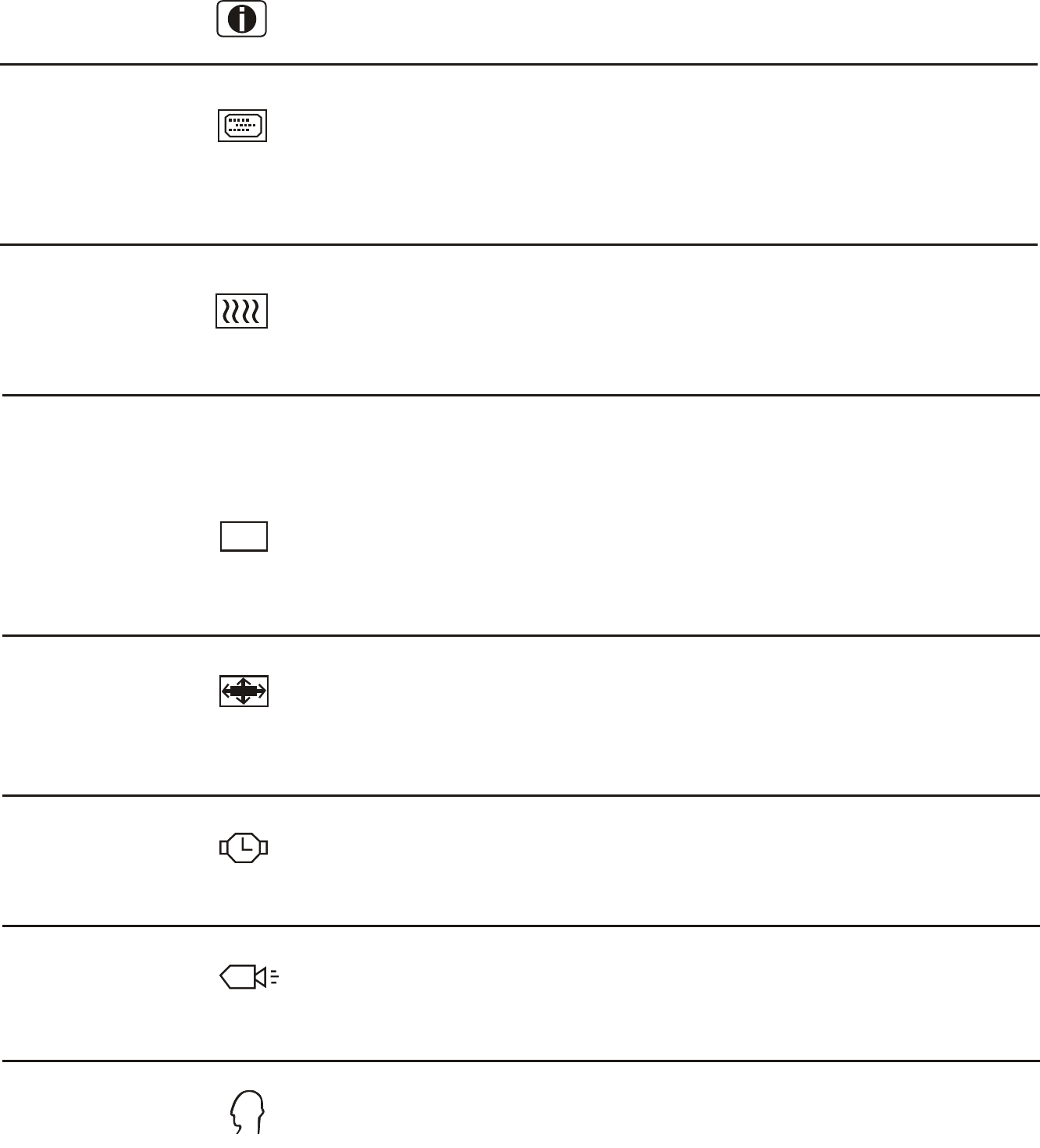Click the three wavy lines icon

[x=241, y=311]
